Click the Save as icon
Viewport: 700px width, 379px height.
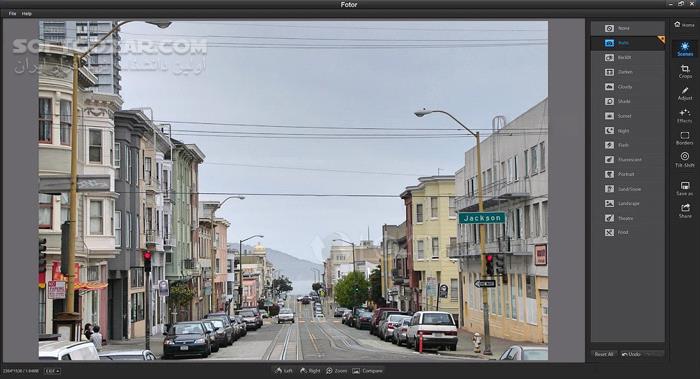pyautogui.click(x=685, y=188)
